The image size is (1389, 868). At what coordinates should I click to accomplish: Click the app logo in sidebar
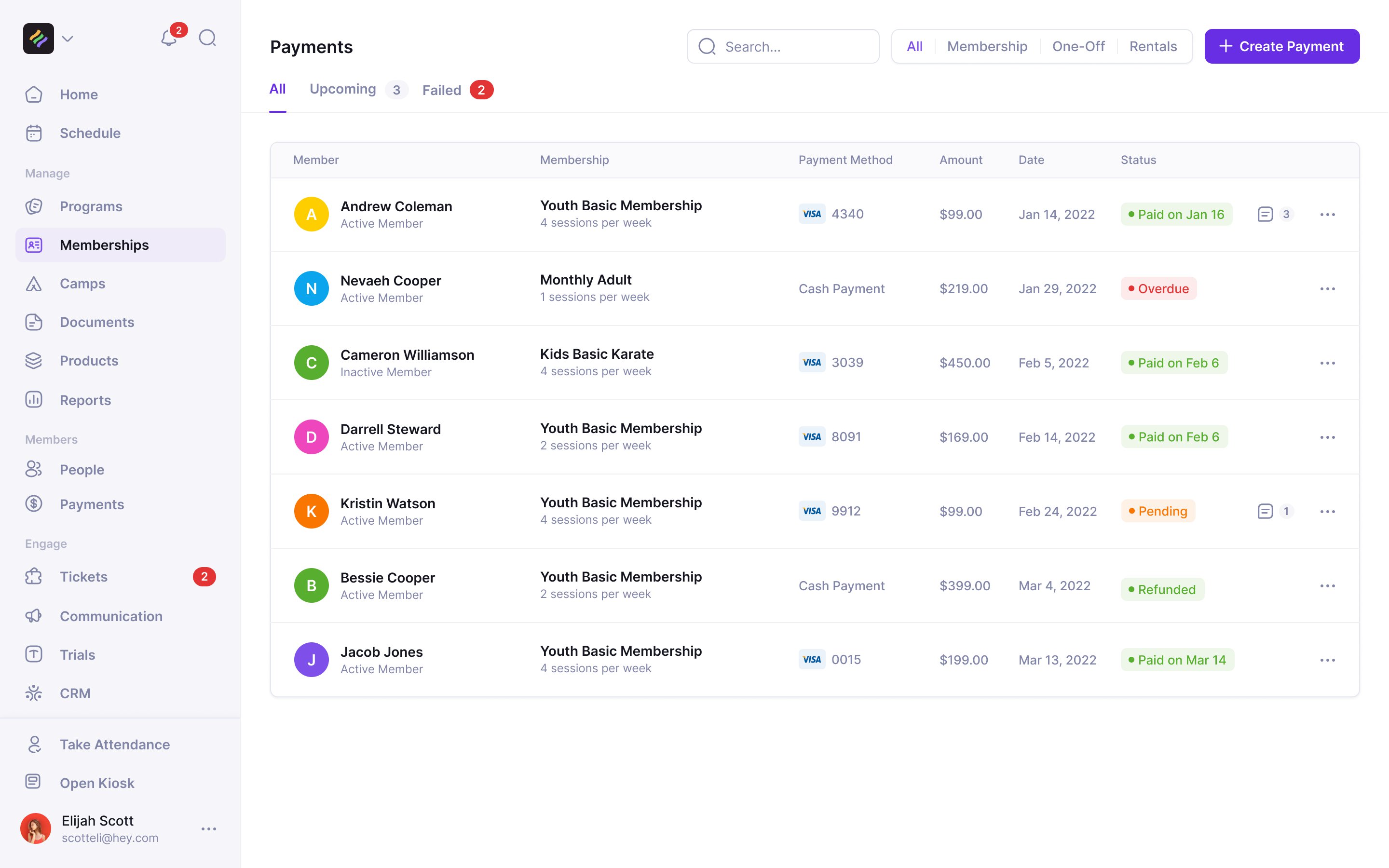coord(39,39)
